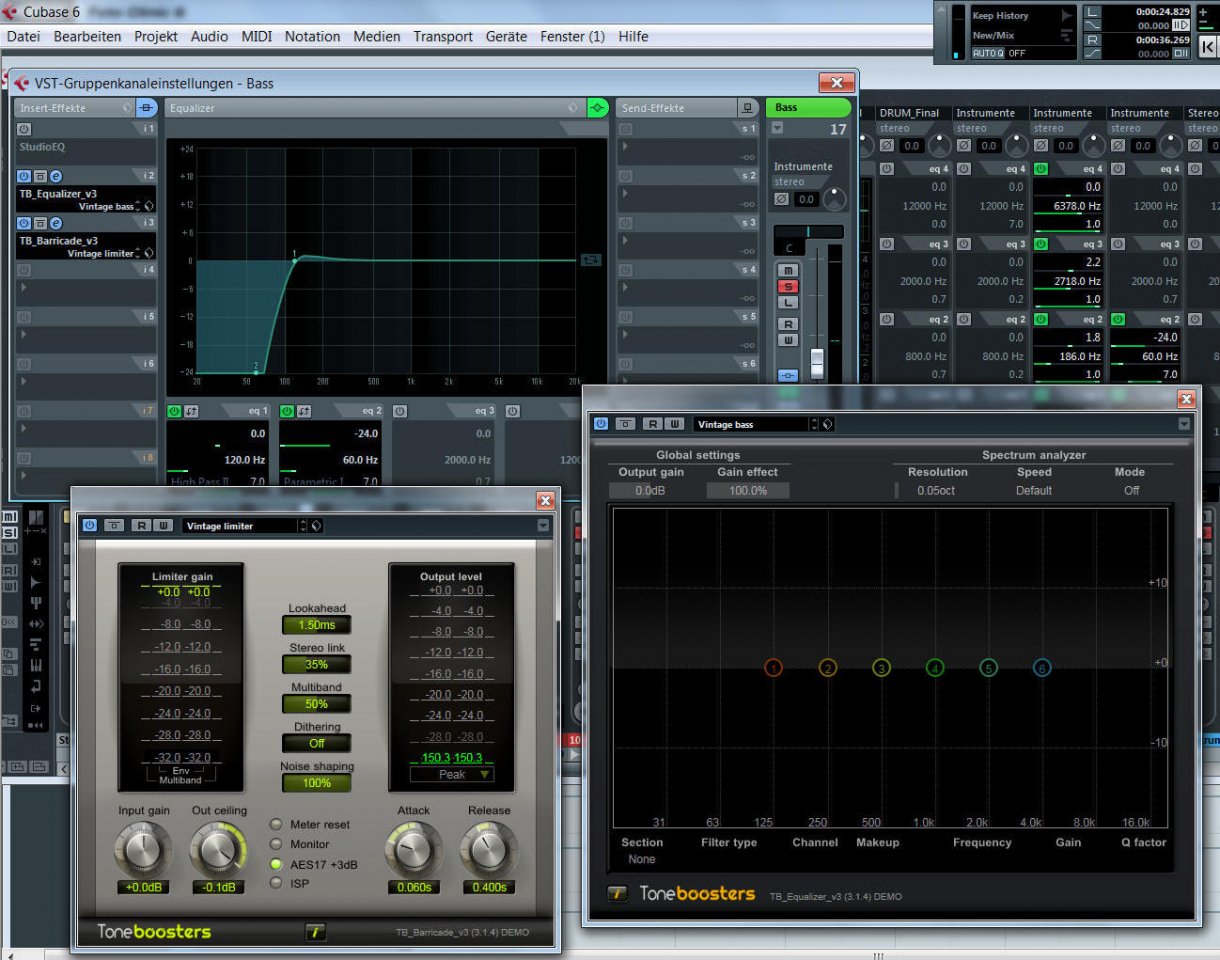Click the Toneboosters info button in Barricade

(x=315, y=932)
